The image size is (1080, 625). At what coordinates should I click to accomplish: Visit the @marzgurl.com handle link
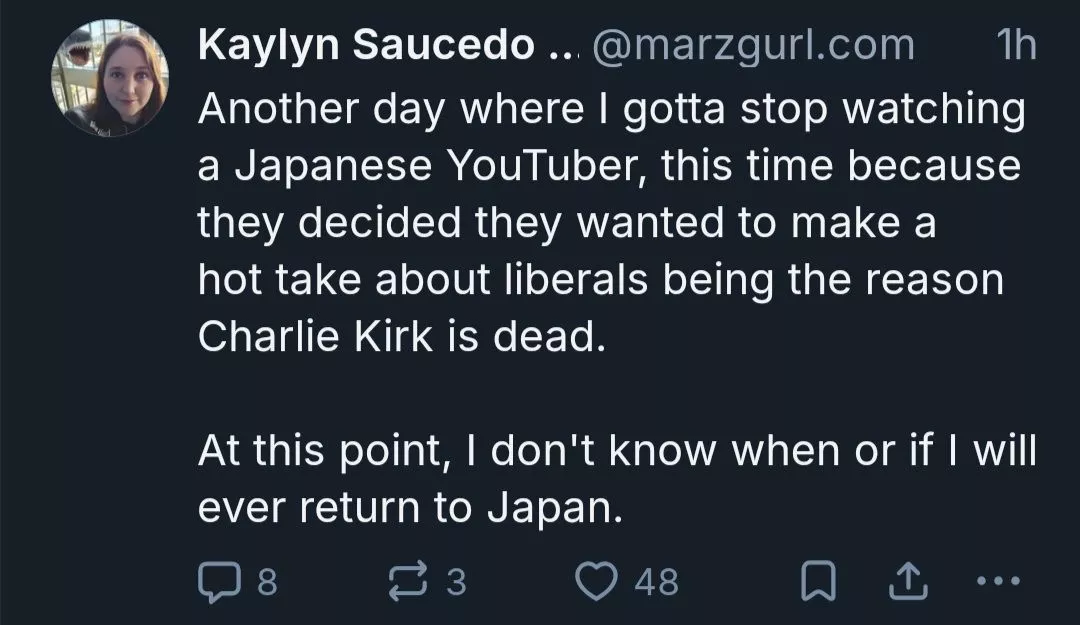tap(753, 47)
